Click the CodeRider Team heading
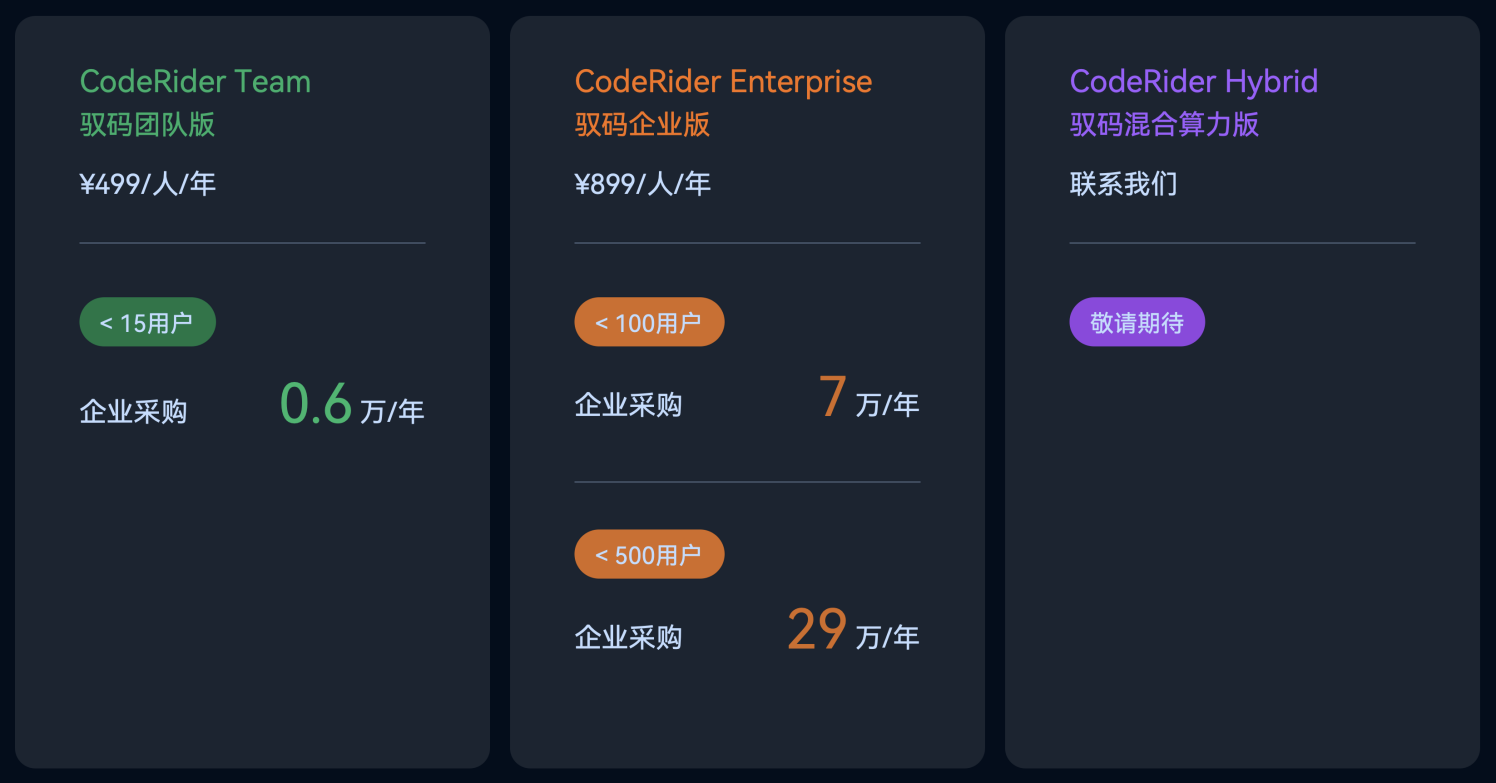 click(195, 81)
